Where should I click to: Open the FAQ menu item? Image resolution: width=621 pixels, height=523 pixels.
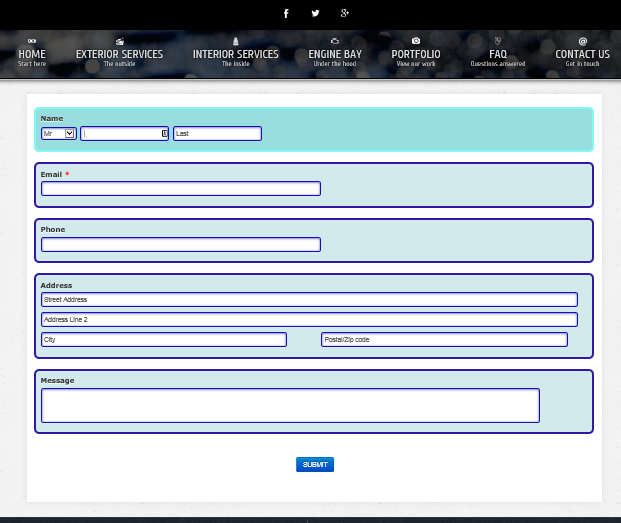click(498, 55)
